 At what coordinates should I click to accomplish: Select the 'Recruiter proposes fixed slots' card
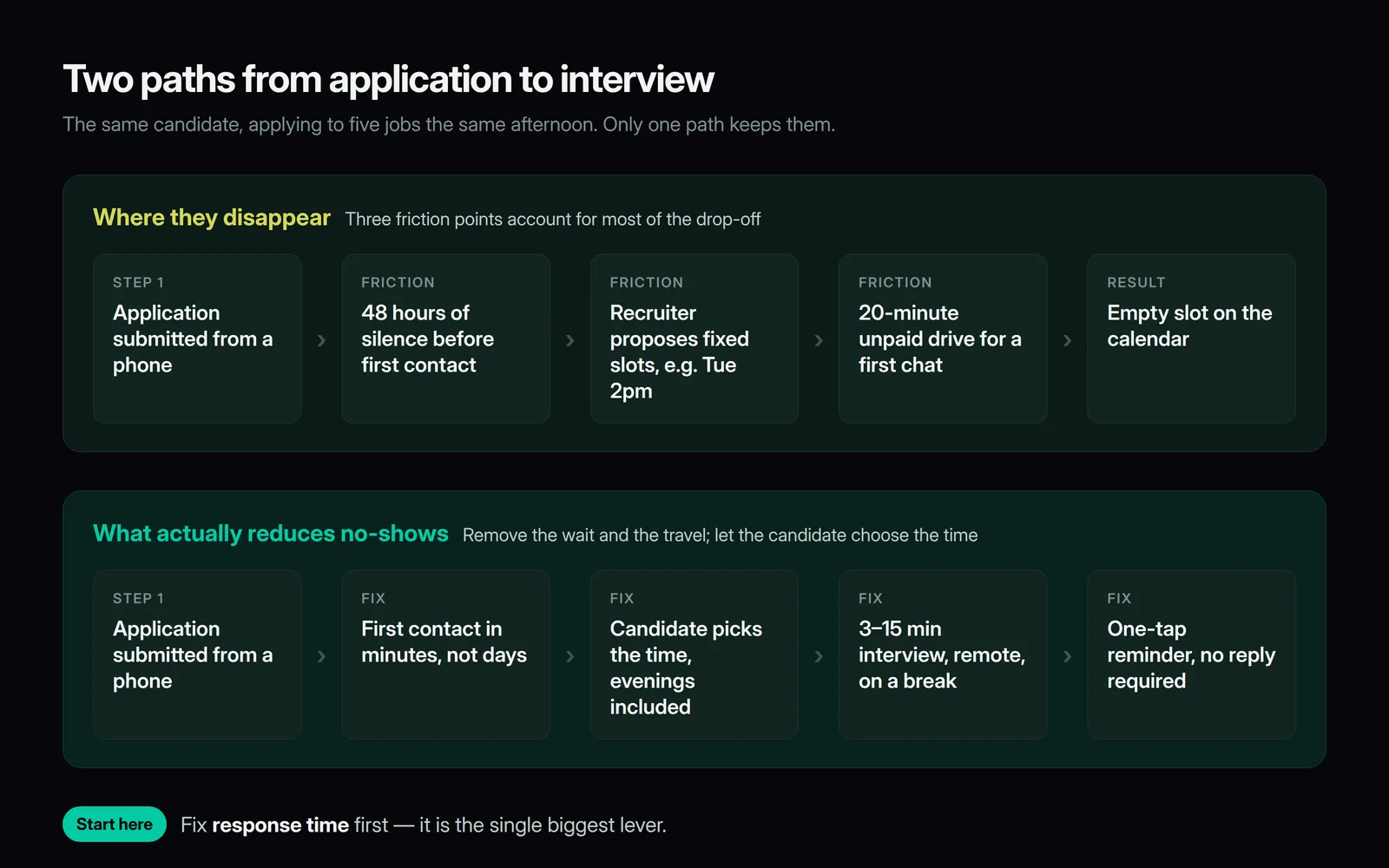tap(694, 339)
